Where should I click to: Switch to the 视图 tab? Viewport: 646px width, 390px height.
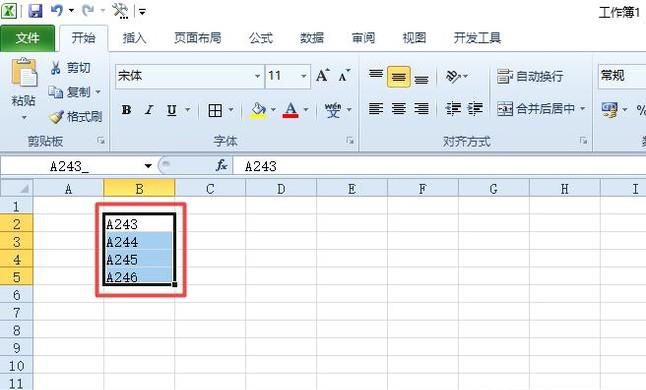tap(414, 38)
